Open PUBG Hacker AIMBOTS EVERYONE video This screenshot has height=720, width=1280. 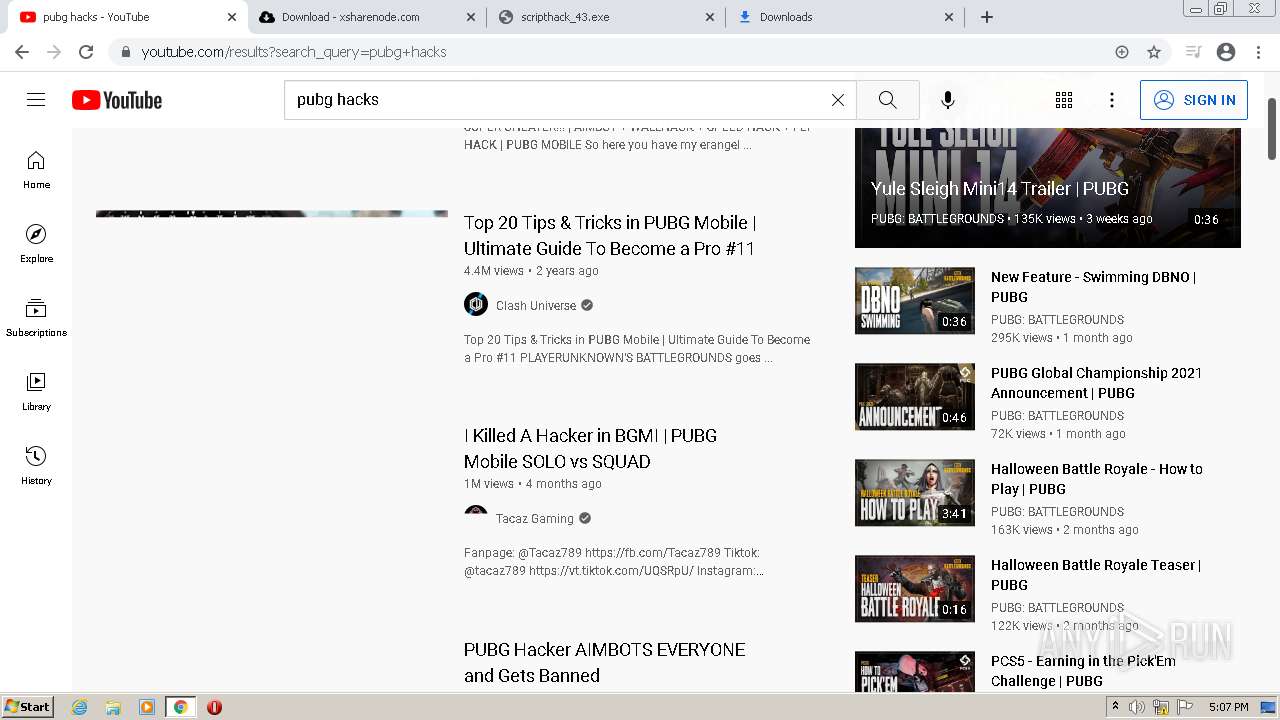(604, 662)
